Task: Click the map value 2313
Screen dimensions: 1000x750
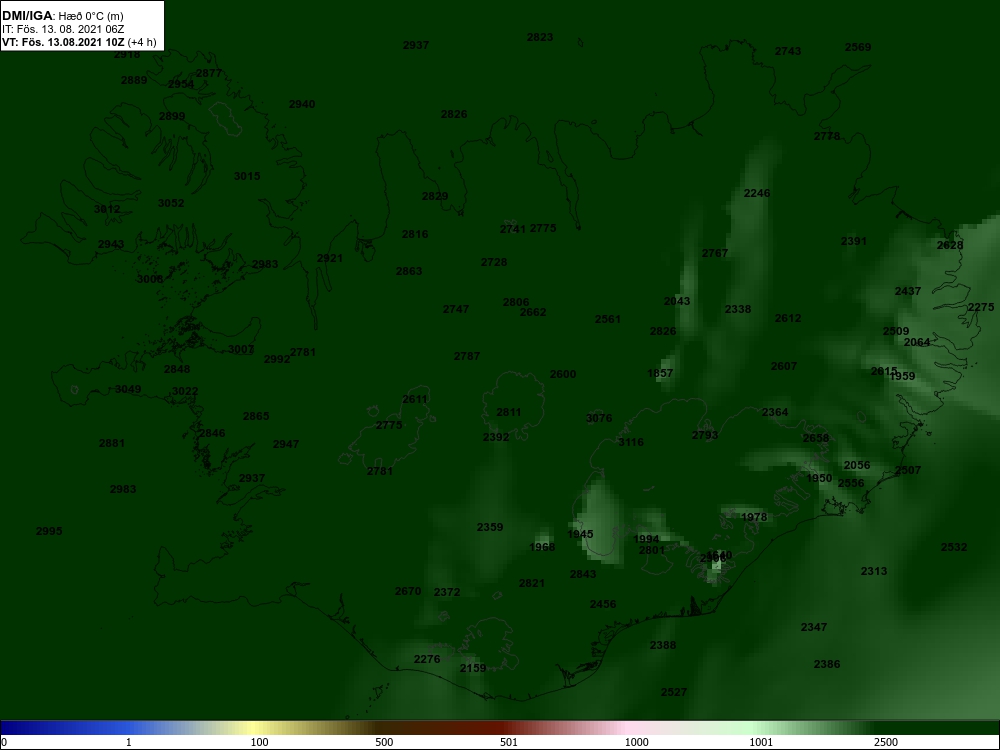Action: [874, 571]
